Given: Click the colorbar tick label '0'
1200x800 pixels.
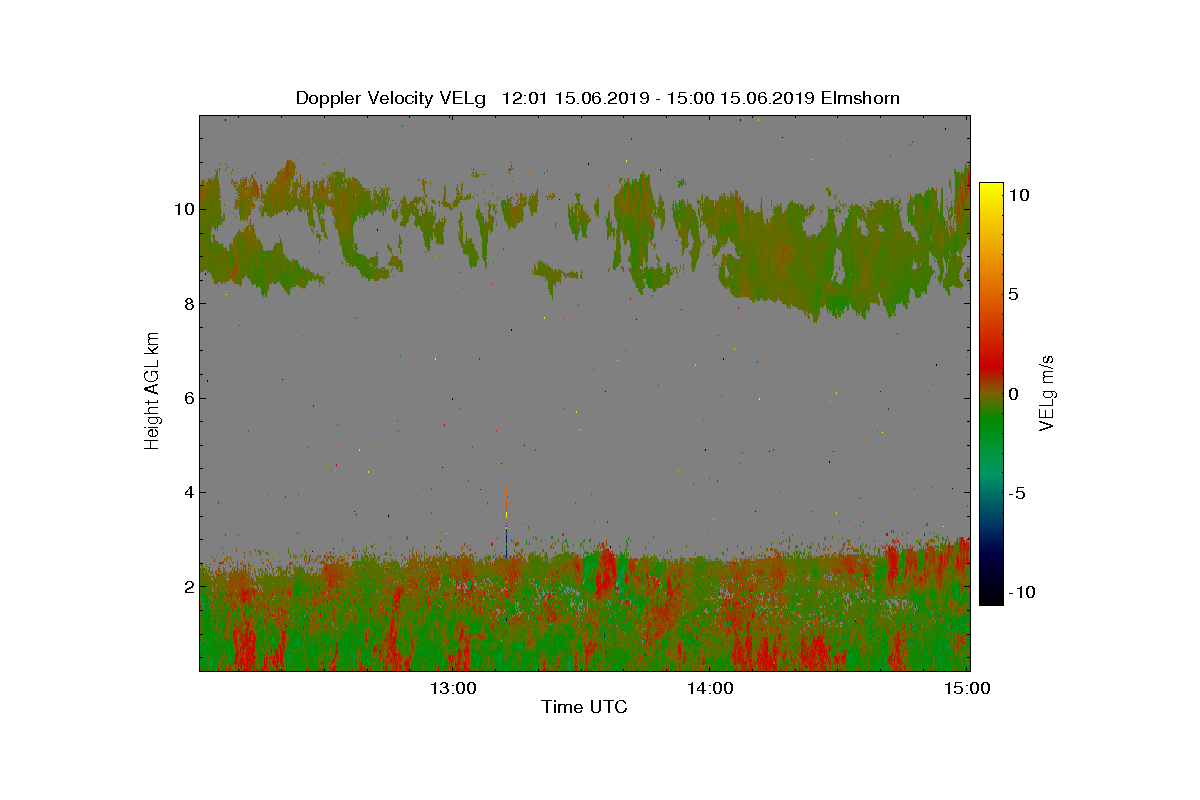Looking at the screenshot, I should 1012,394.
